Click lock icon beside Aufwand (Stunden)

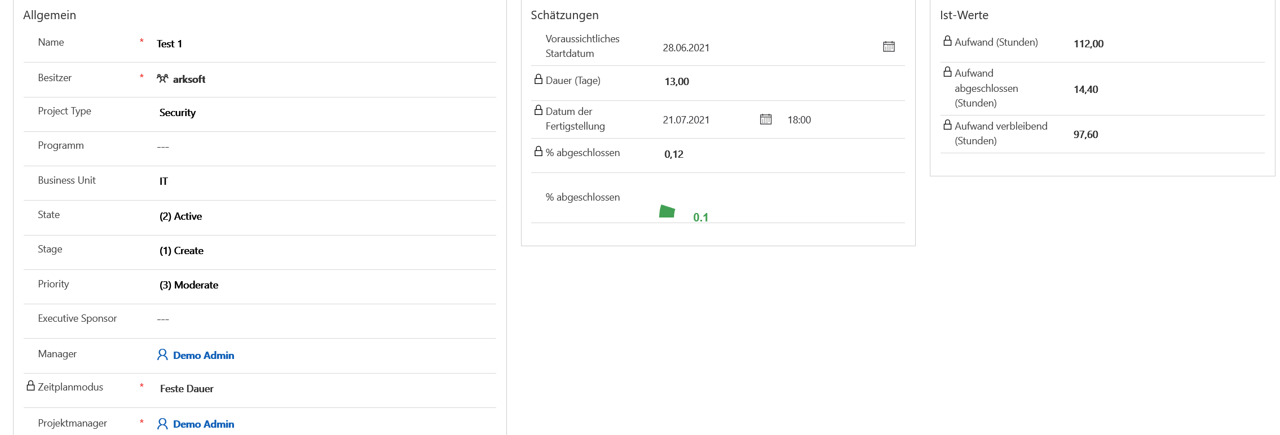coord(947,41)
